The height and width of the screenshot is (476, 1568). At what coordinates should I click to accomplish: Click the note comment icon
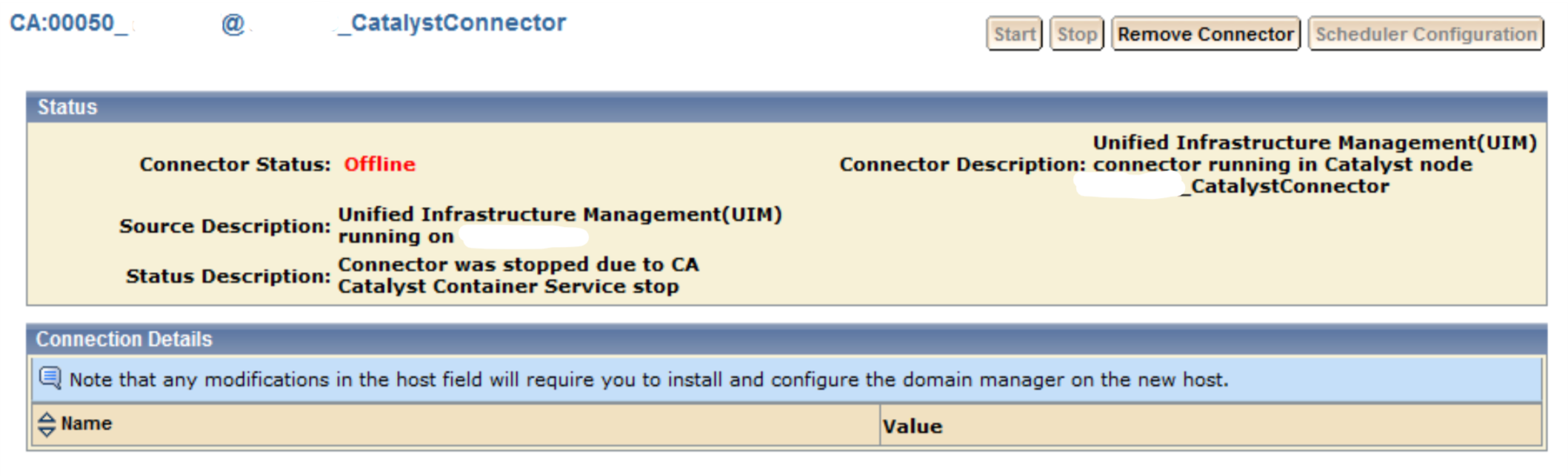pos(50,378)
